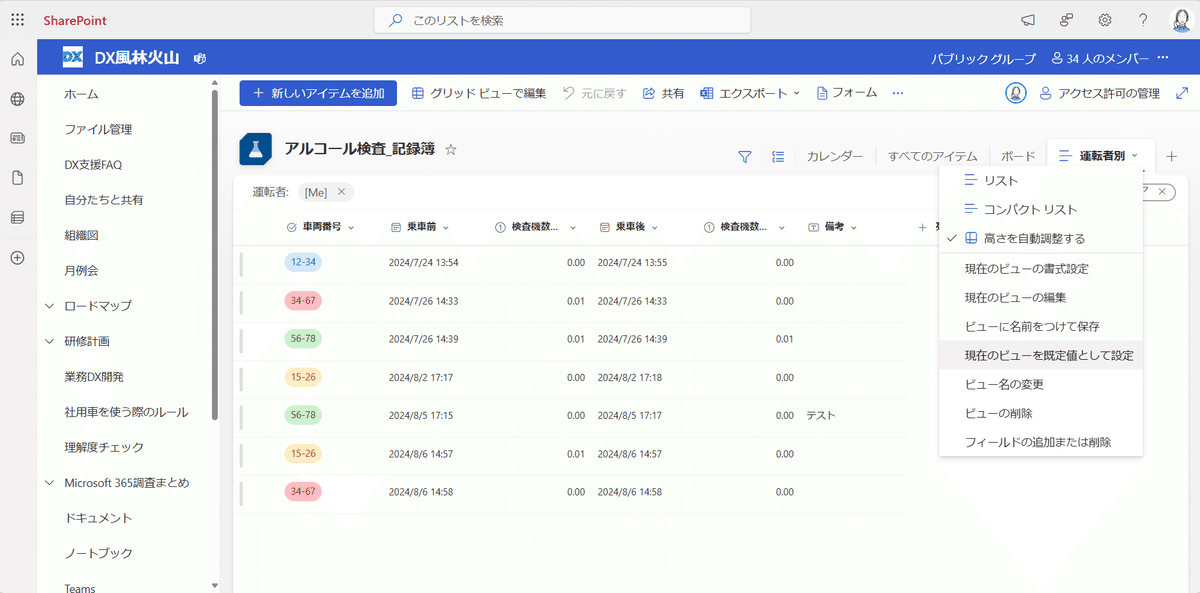Screen dimensions: 1200x593
Task: Open the 乗車前 column header menu
Action: coord(419,227)
